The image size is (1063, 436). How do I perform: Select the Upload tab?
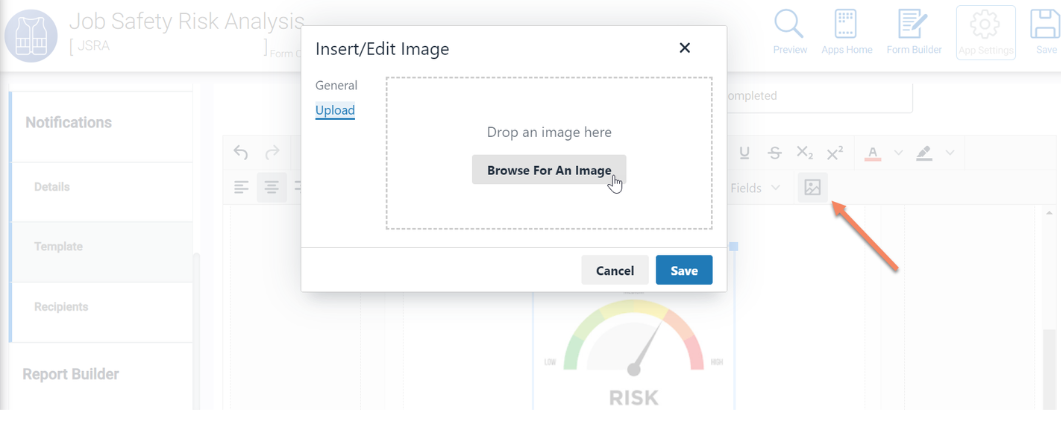click(x=335, y=110)
